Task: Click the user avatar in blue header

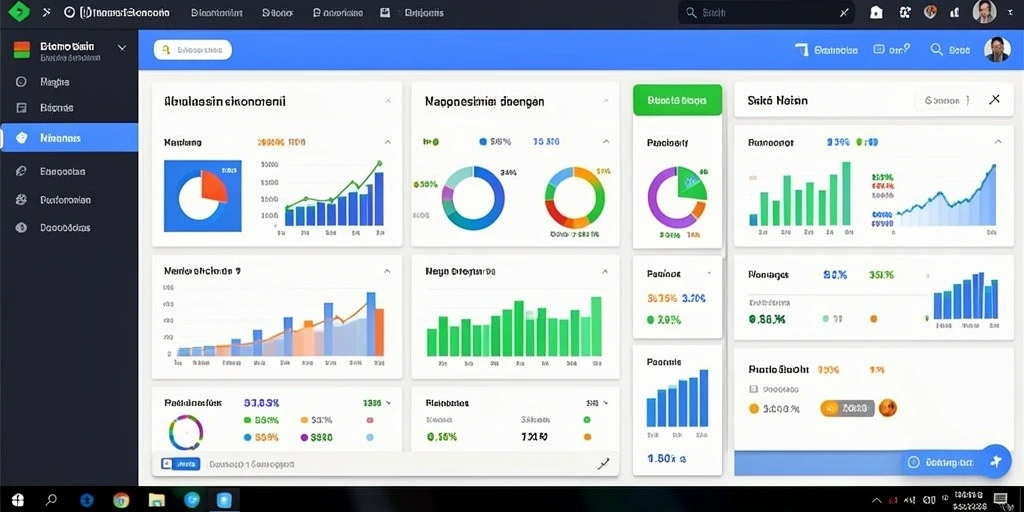Action: pos(997,49)
